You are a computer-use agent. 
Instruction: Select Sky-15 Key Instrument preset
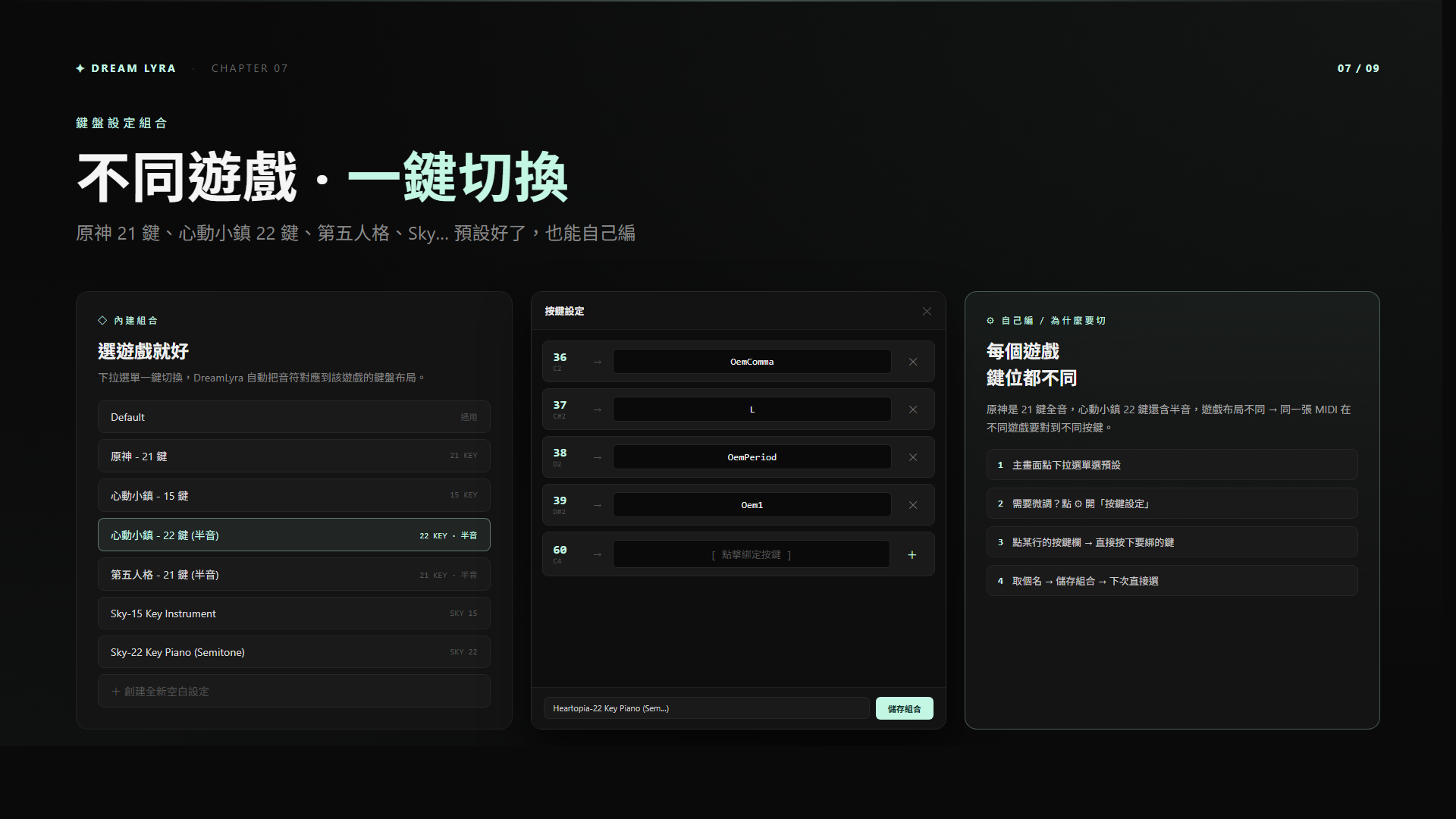(293, 613)
